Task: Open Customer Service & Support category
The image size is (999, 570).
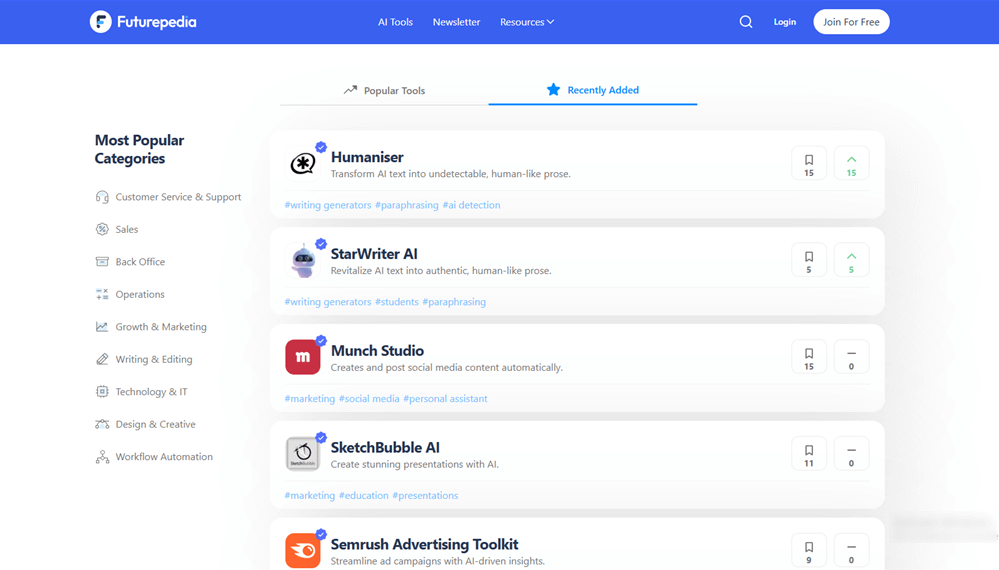Action: point(178,197)
